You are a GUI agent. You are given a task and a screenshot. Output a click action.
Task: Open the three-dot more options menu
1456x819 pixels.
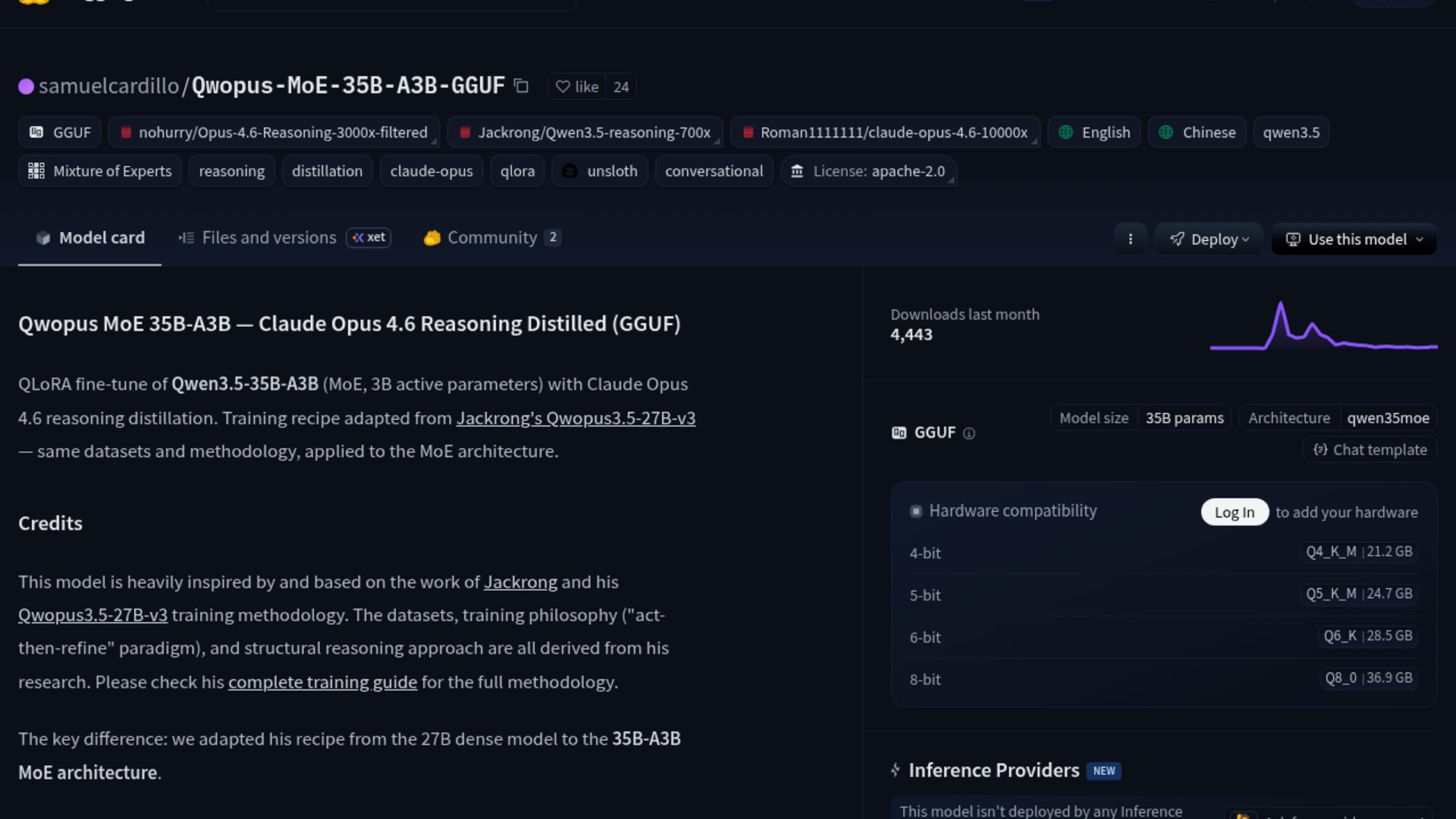pos(1130,240)
